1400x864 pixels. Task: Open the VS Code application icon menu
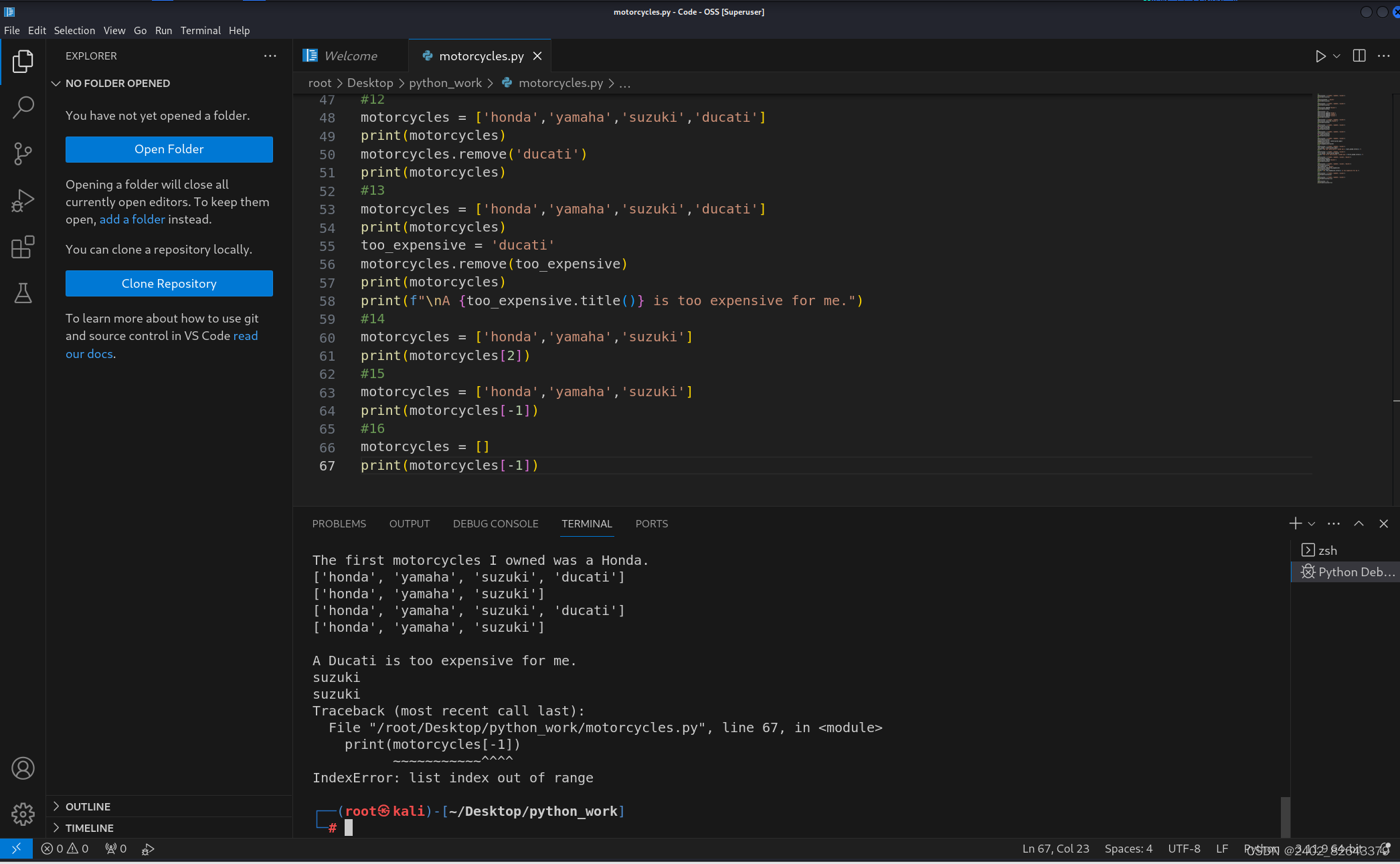(9, 11)
